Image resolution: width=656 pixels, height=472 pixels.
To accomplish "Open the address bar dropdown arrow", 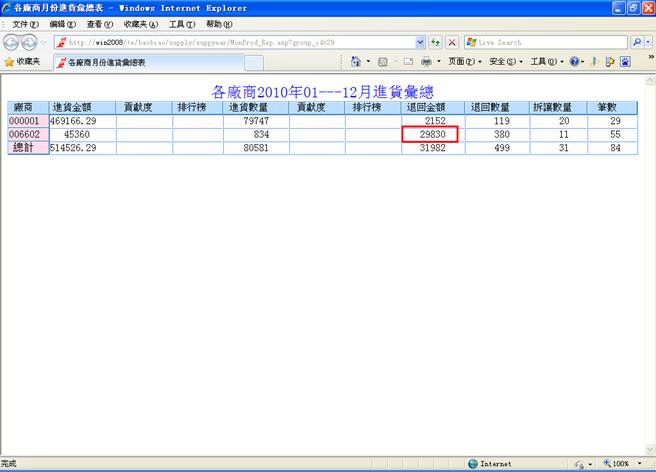I will click(x=421, y=42).
